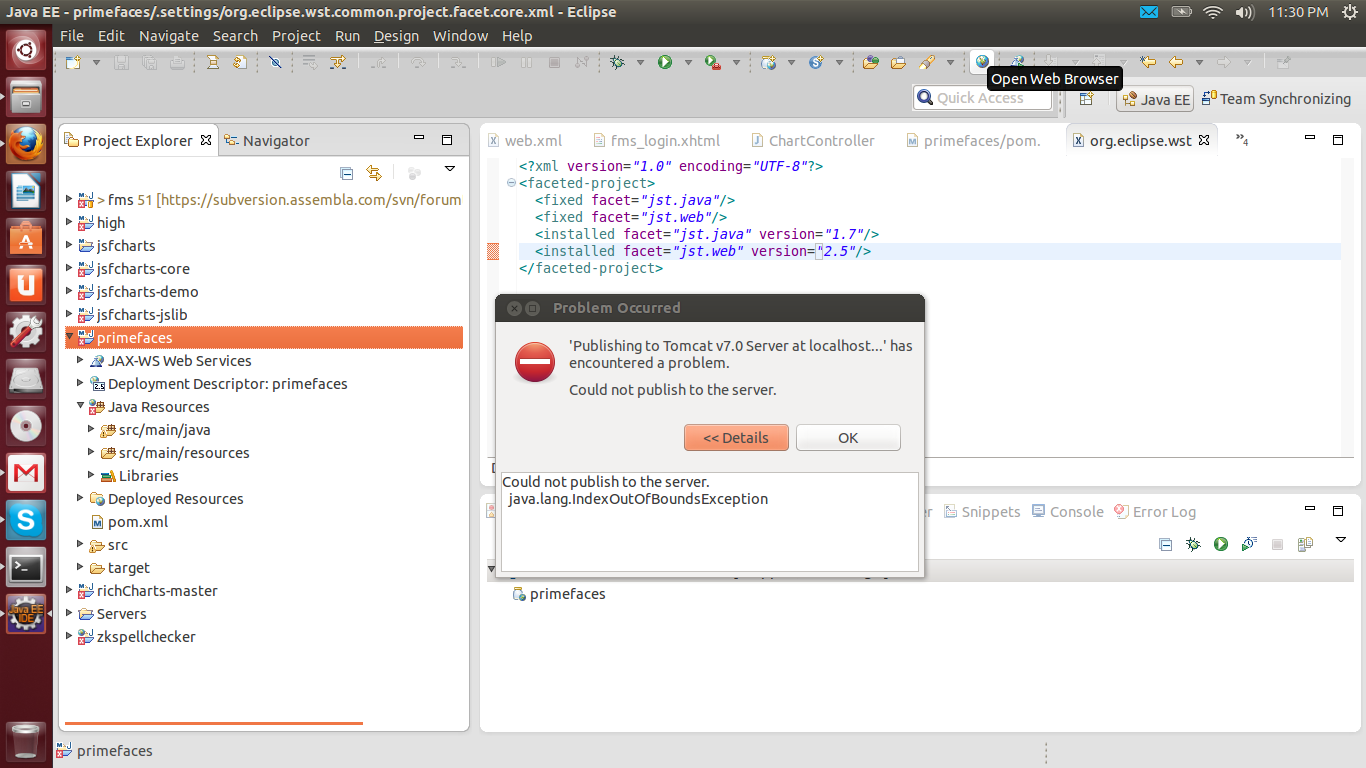Screen dimensions: 1366x768
Task: Click the back navigation yellow arrow icon
Action: pyautogui.click(x=1176, y=62)
